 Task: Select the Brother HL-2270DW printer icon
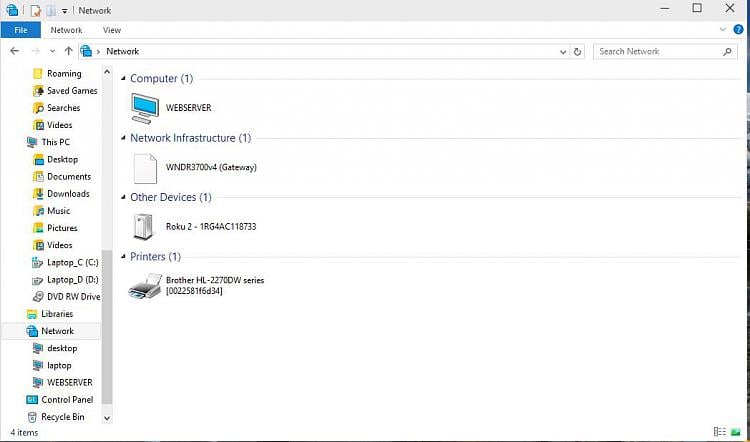145,286
